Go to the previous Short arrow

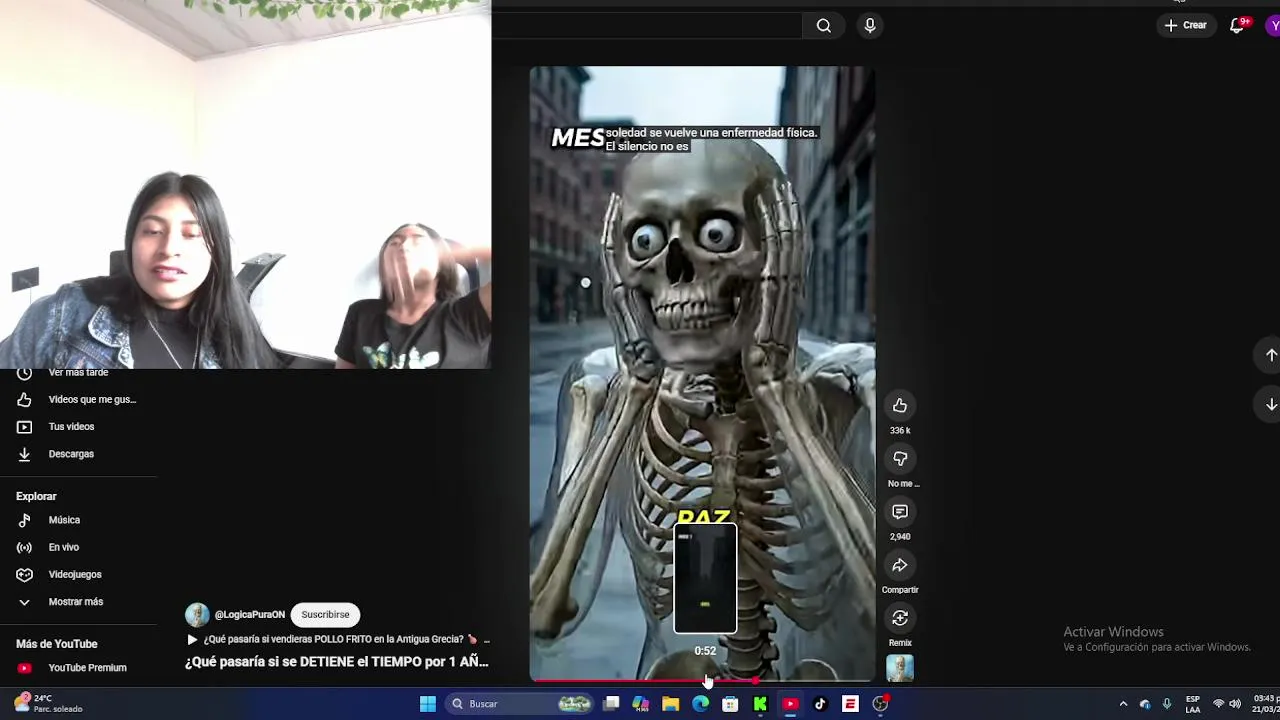point(1271,355)
